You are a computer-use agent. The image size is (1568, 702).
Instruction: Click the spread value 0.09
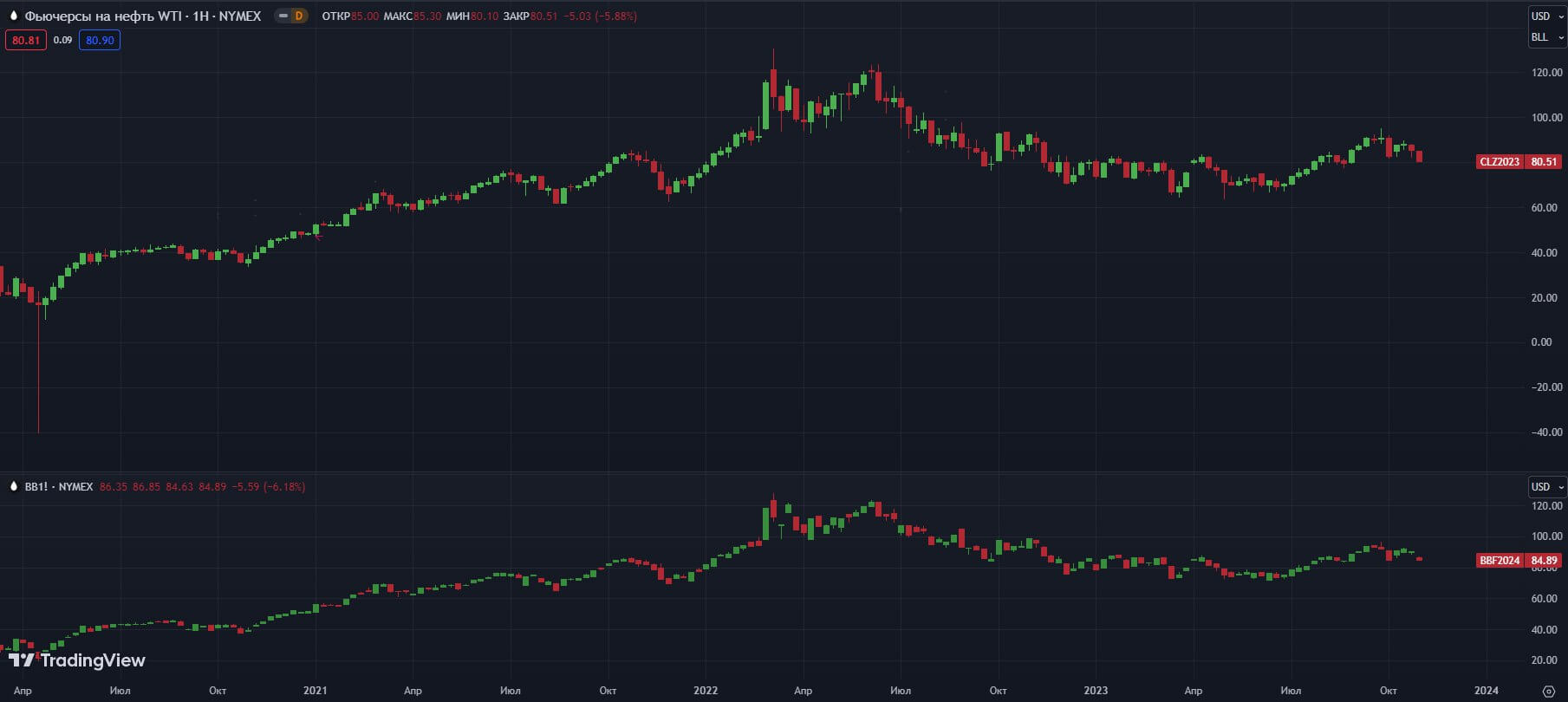tap(62, 40)
